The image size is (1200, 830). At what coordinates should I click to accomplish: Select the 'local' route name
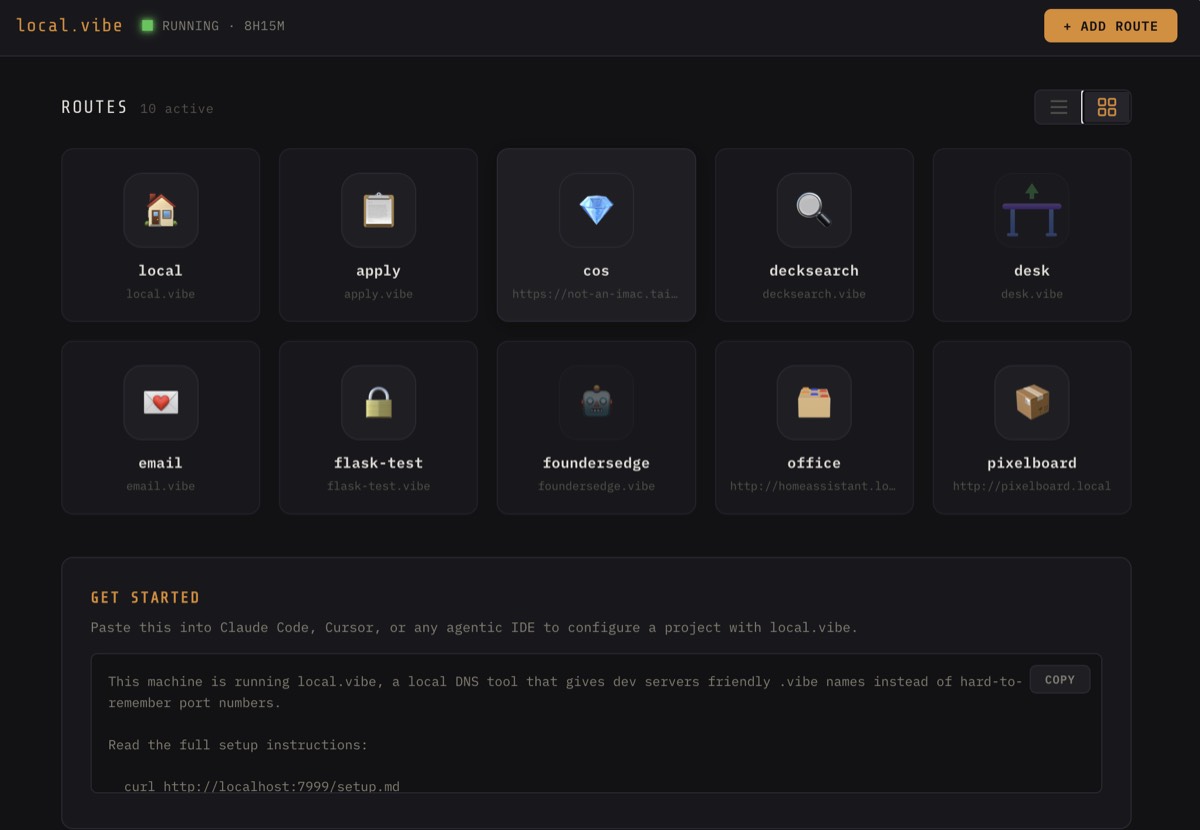160,270
